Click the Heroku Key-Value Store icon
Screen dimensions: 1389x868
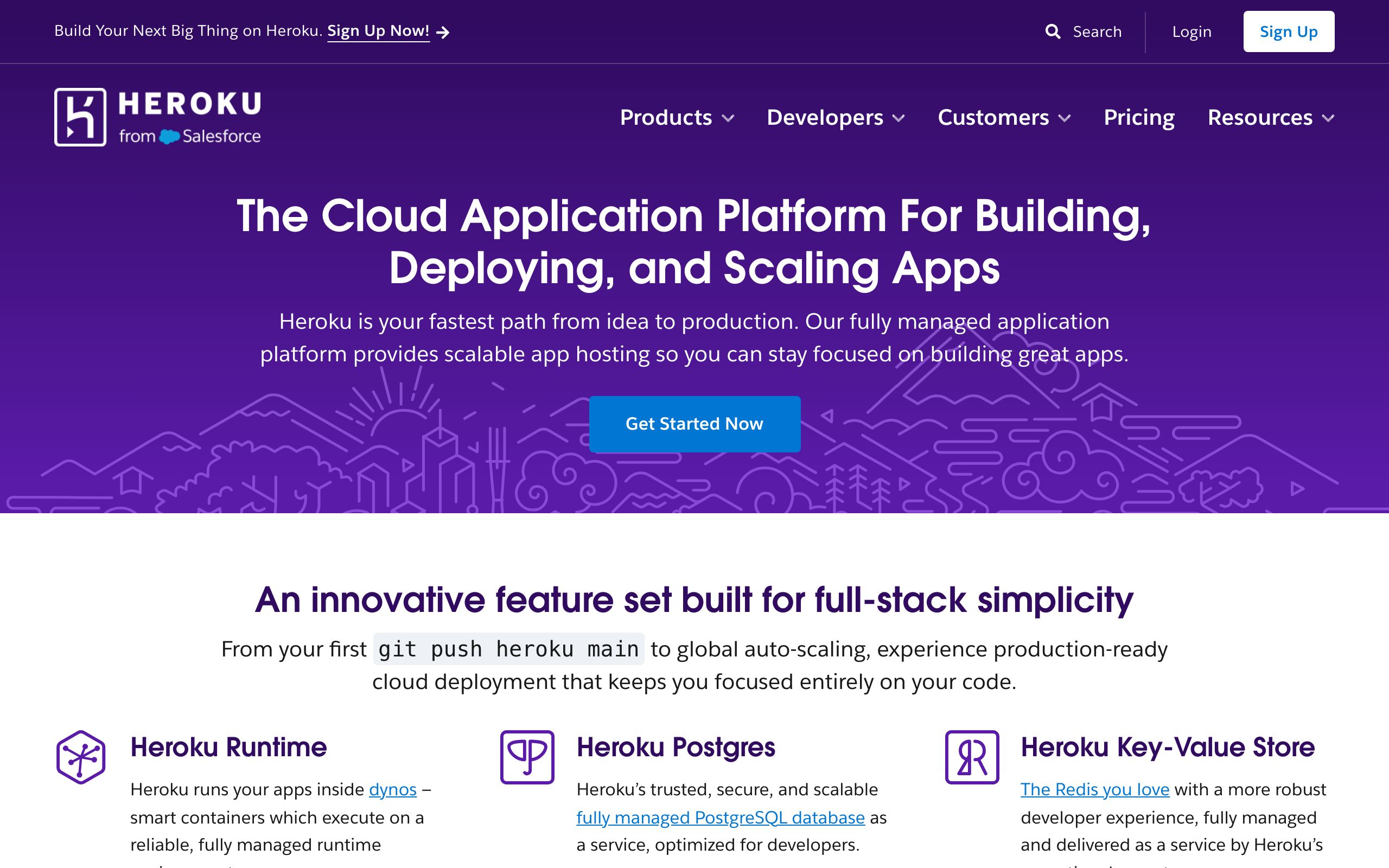(x=972, y=757)
